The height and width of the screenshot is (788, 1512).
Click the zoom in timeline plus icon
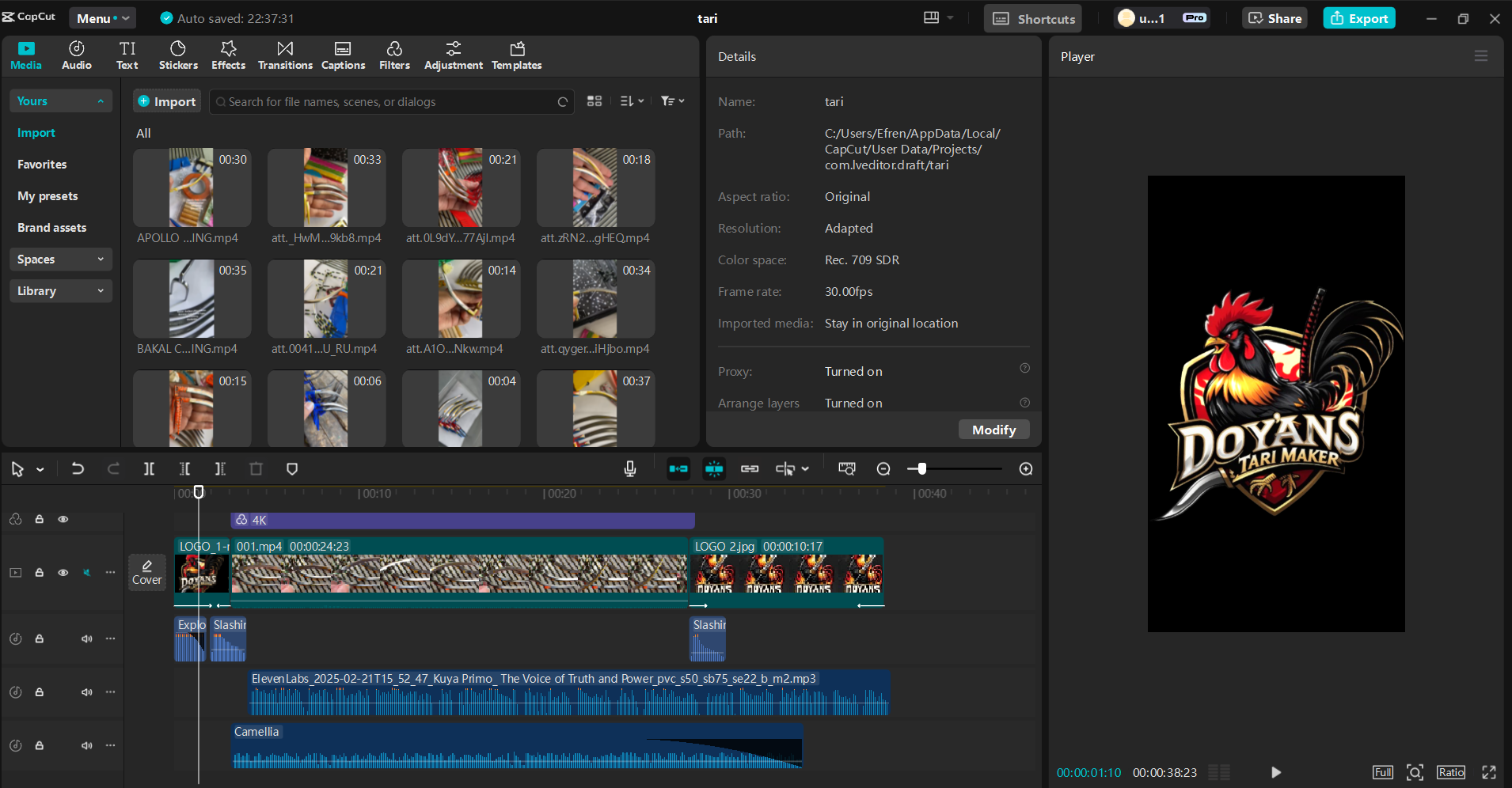pos(1026,469)
